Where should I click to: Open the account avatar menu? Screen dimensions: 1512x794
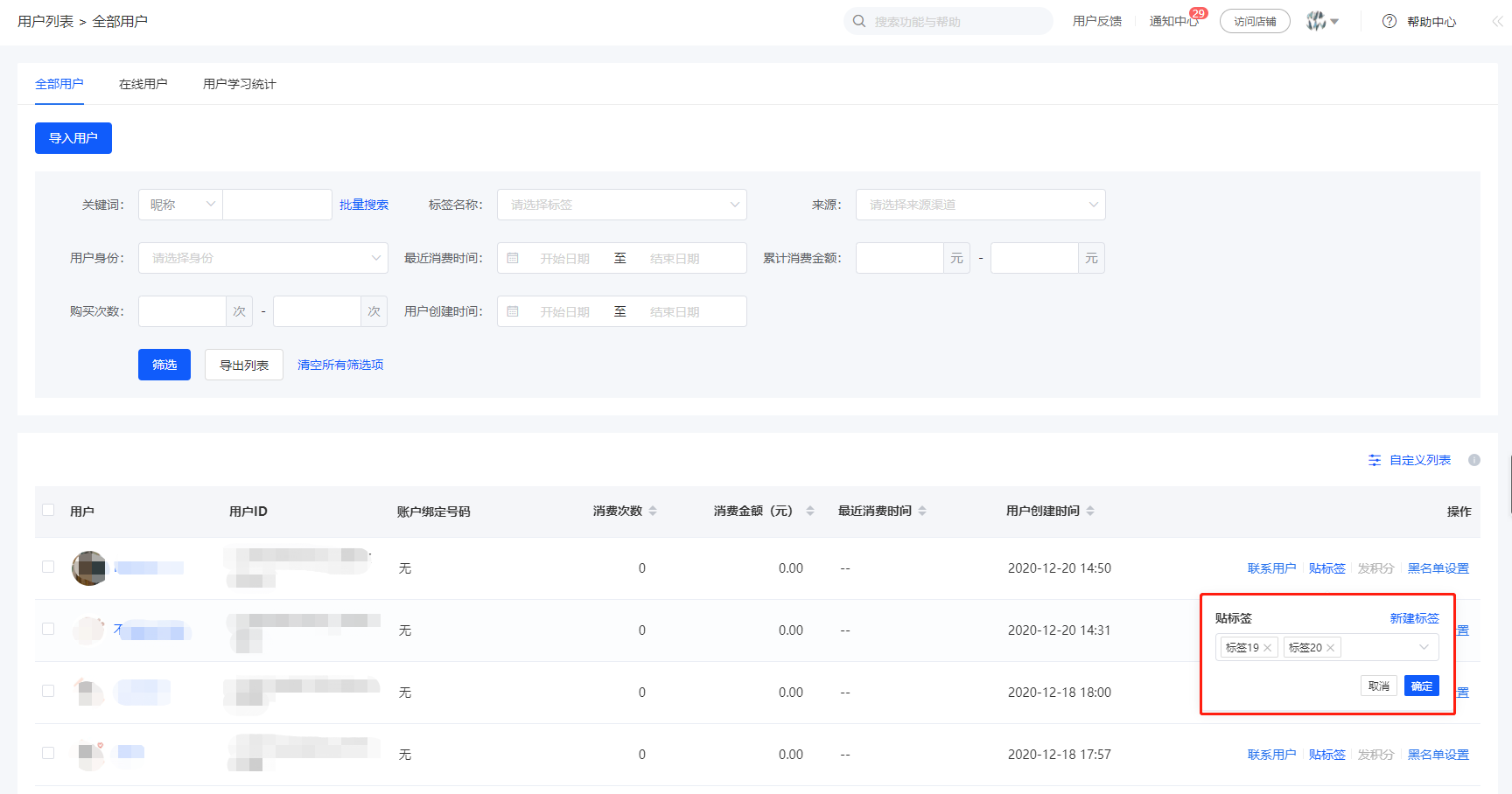tap(1322, 21)
